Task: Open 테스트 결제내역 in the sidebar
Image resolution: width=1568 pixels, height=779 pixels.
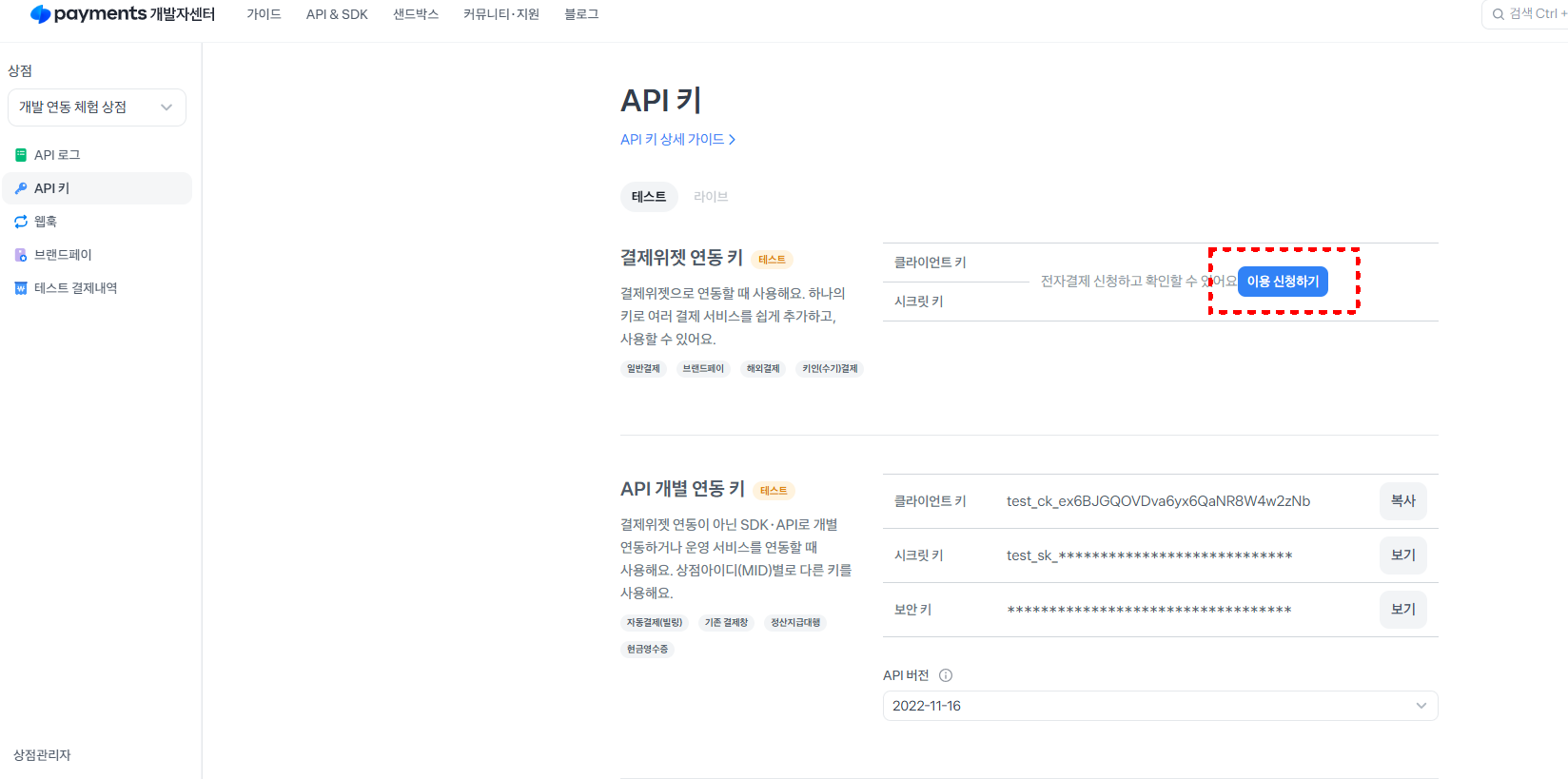Action: pos(97,288)
